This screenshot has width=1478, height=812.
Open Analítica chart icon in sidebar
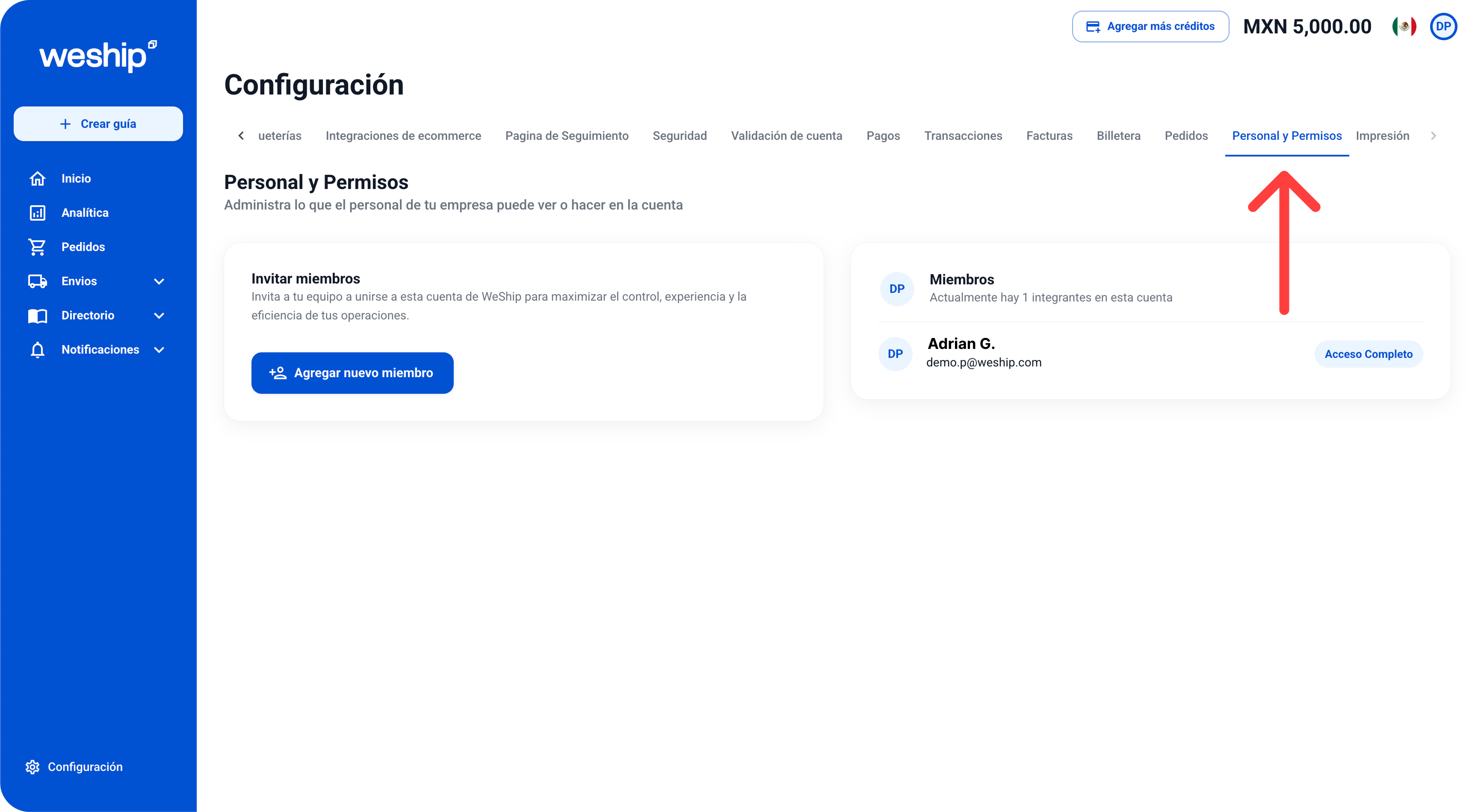coord(37,213)
